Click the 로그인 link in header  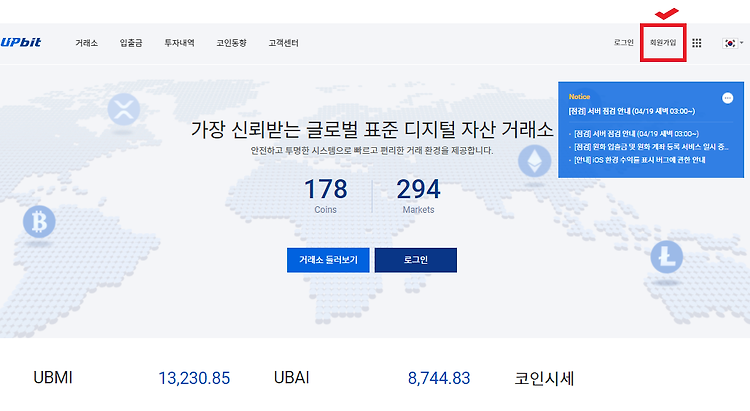tap(624, 43)
